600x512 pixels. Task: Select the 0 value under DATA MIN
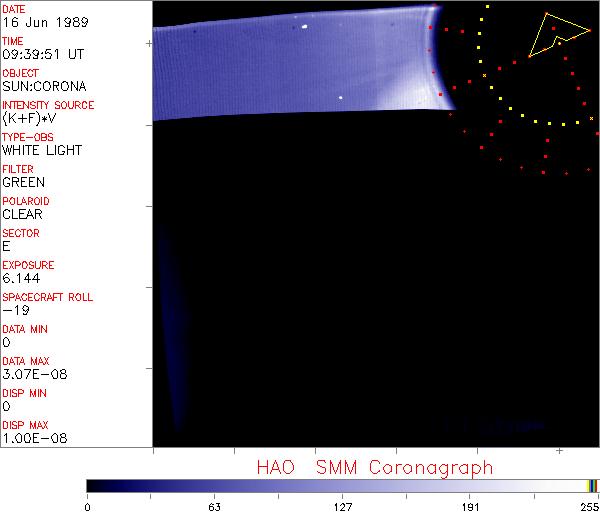point(7,342)
